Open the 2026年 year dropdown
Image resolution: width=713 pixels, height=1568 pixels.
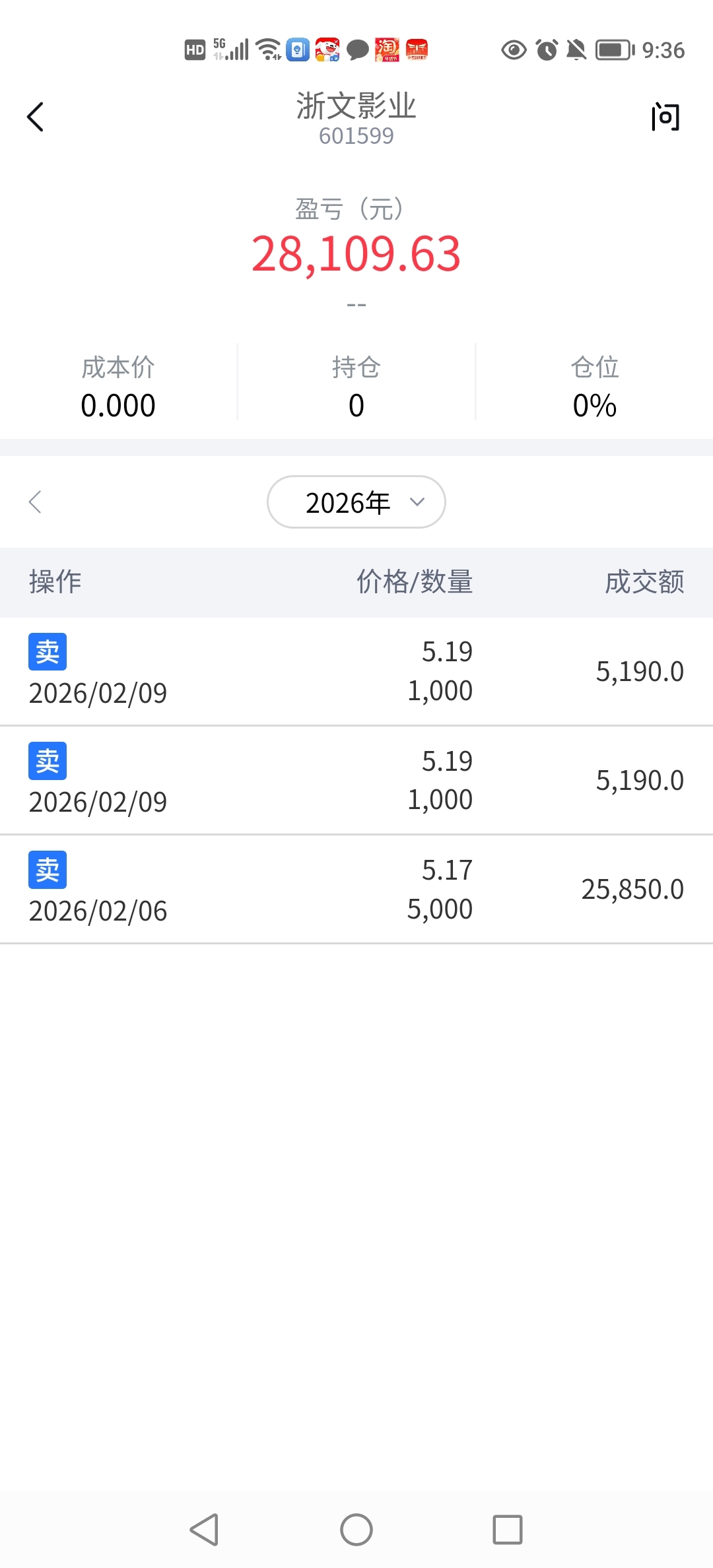pyautogui.click(x=356, y=502)
